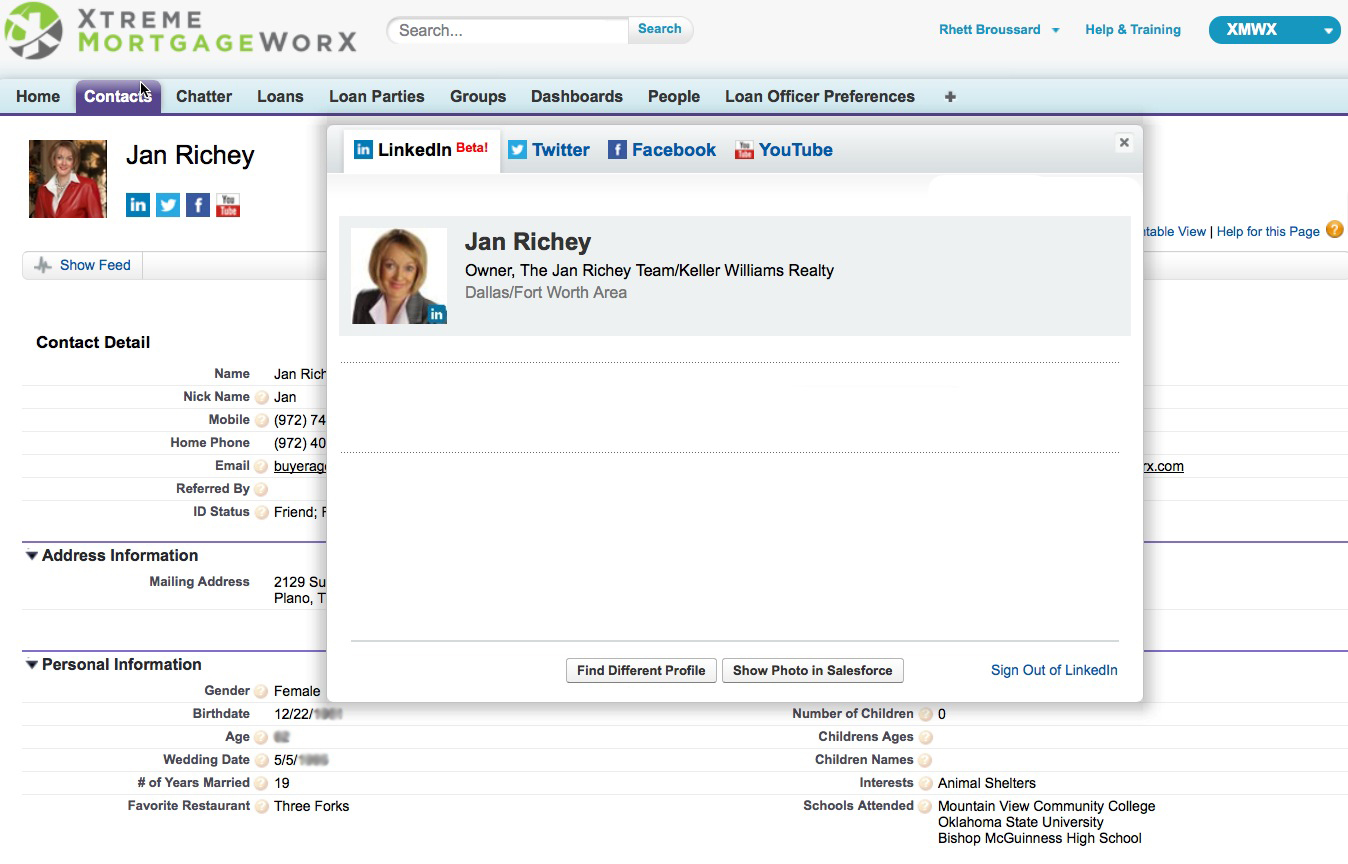Click the help bubble next to Interests

coord(926,784)
